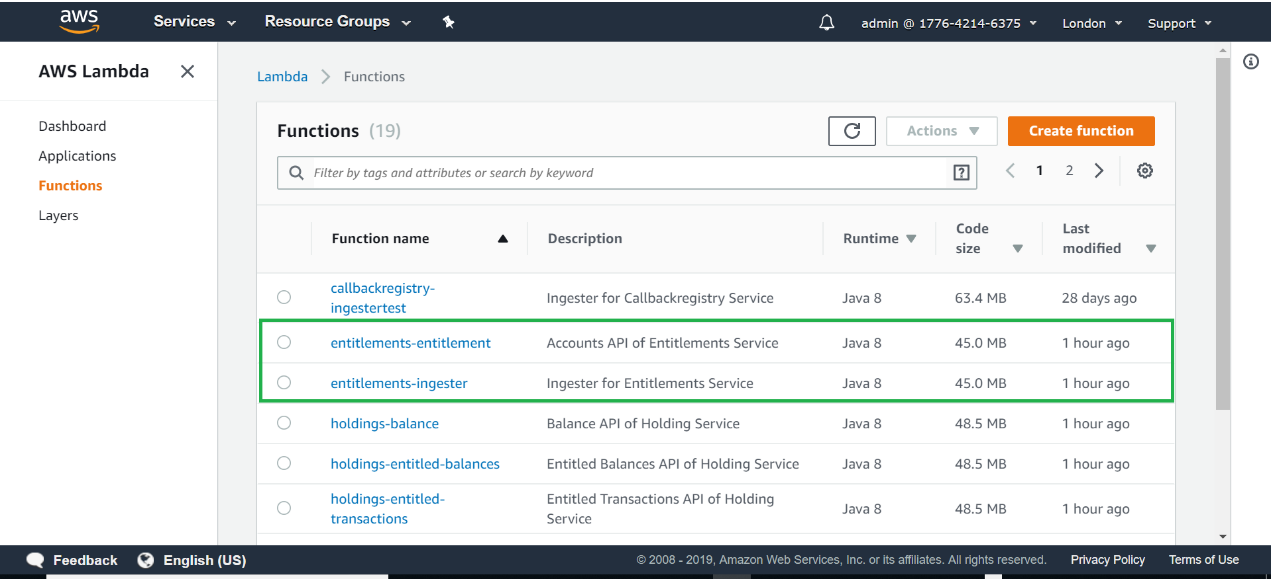1271x579 pixels.
Task: Open the info panel icon
Action: tap(1250, 62)
